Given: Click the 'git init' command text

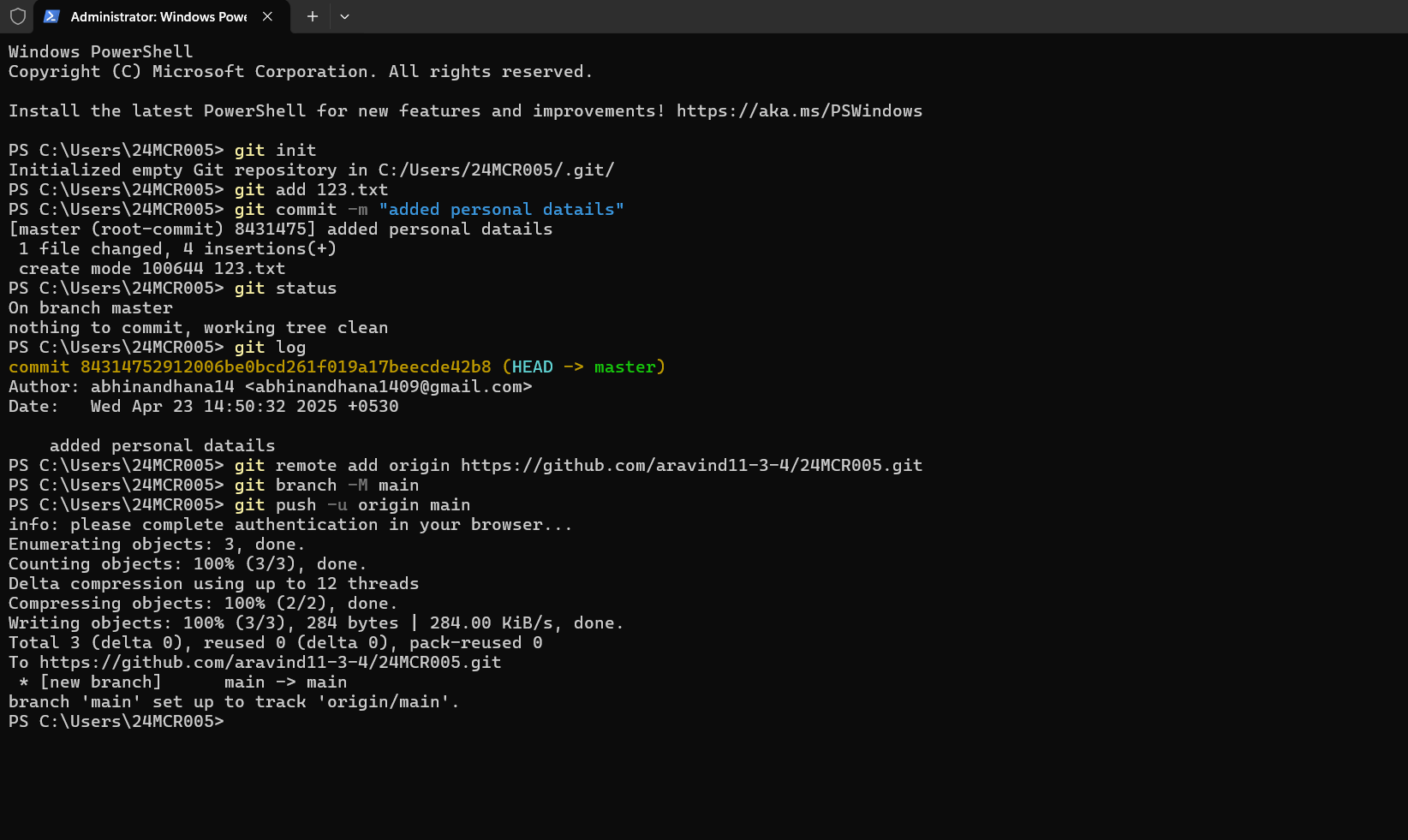Looking at the screenshot, I should pos(275,151).
